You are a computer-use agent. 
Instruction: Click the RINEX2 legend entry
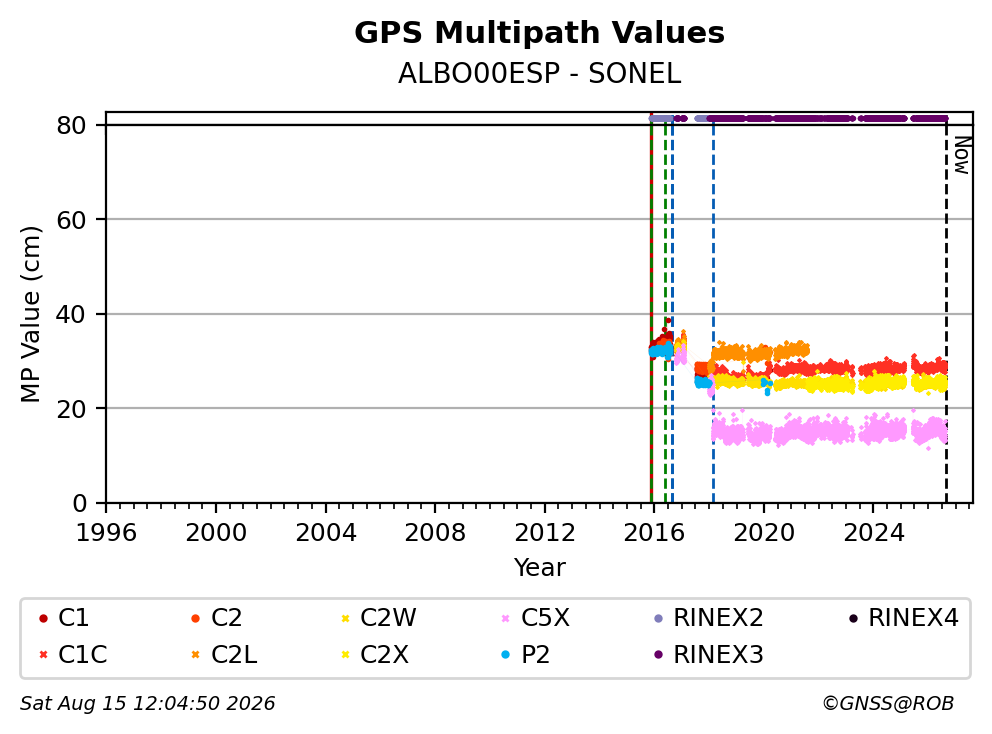(x=708, y=618)
